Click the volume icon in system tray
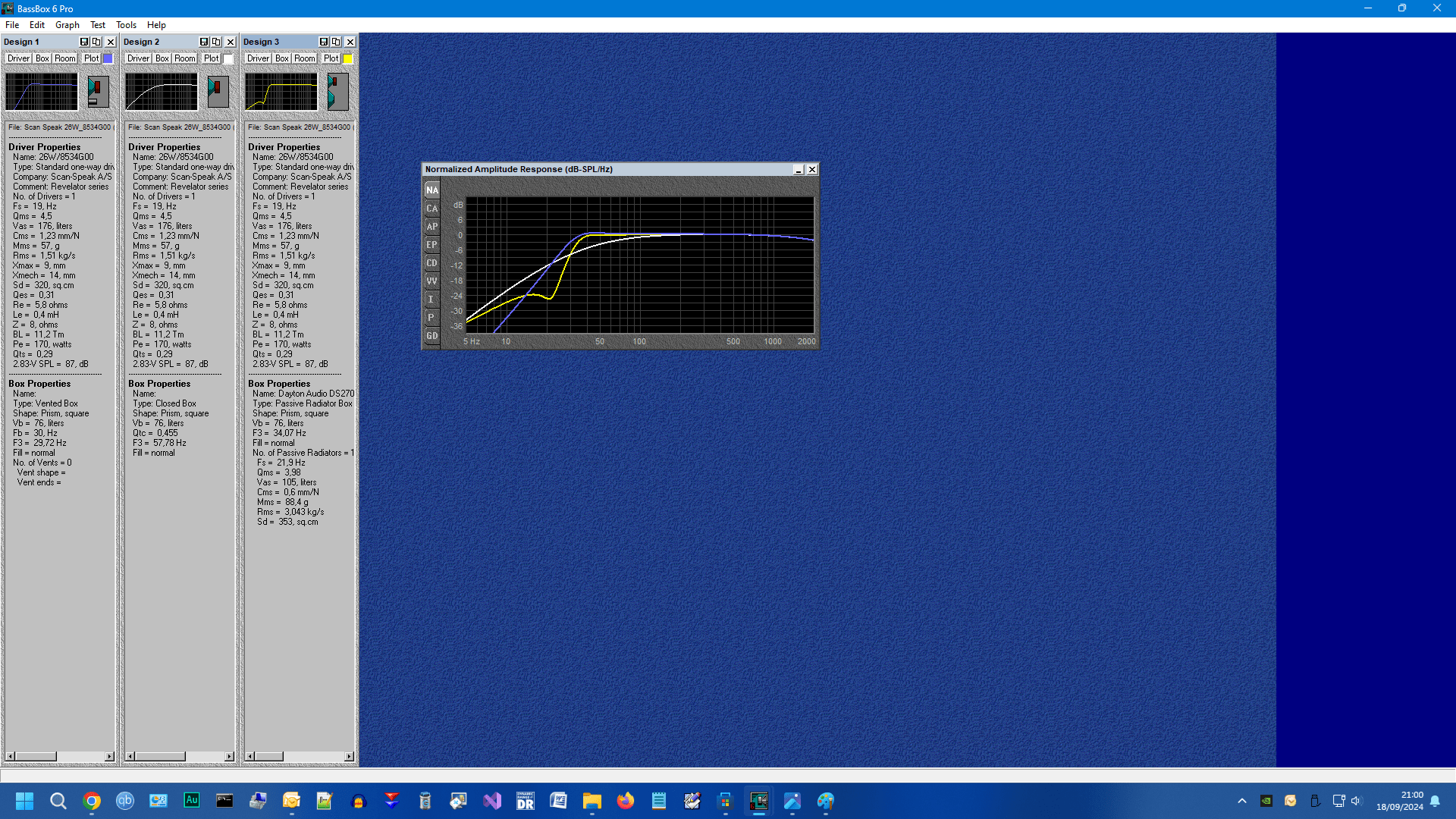This screenshot has width=1456, height=819. 1356,801
